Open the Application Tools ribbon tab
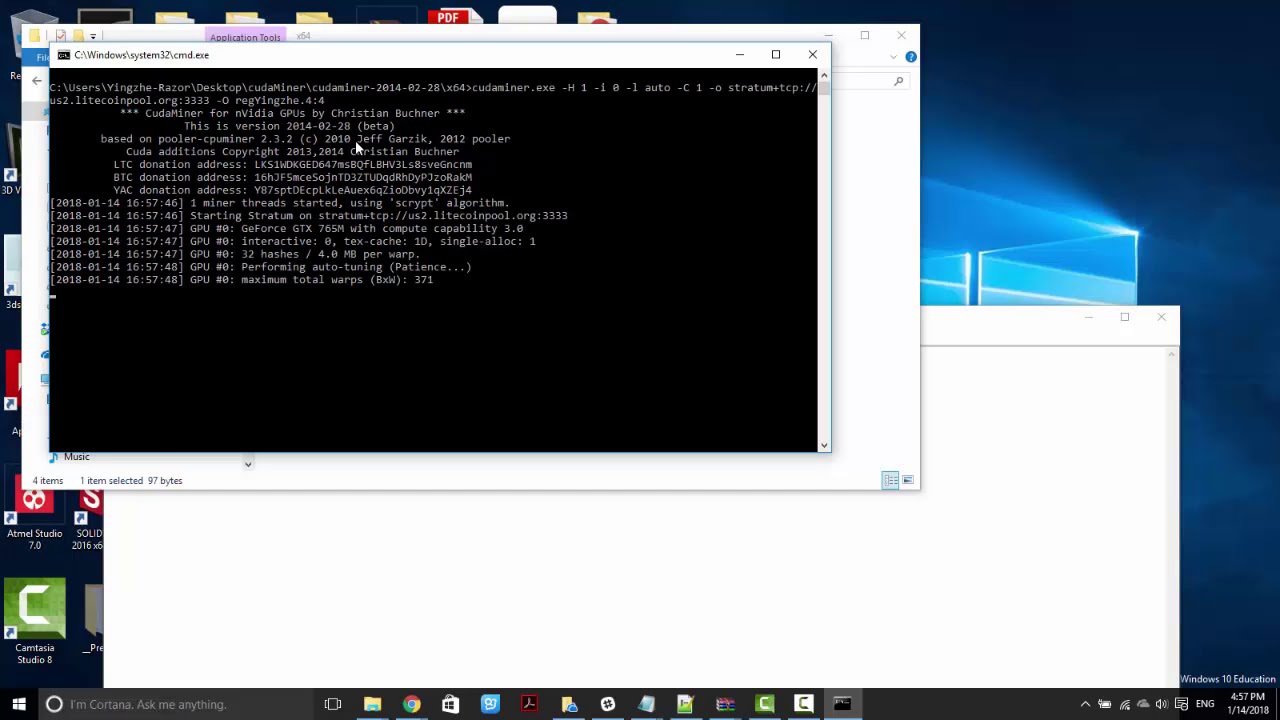 click(245, 37)
